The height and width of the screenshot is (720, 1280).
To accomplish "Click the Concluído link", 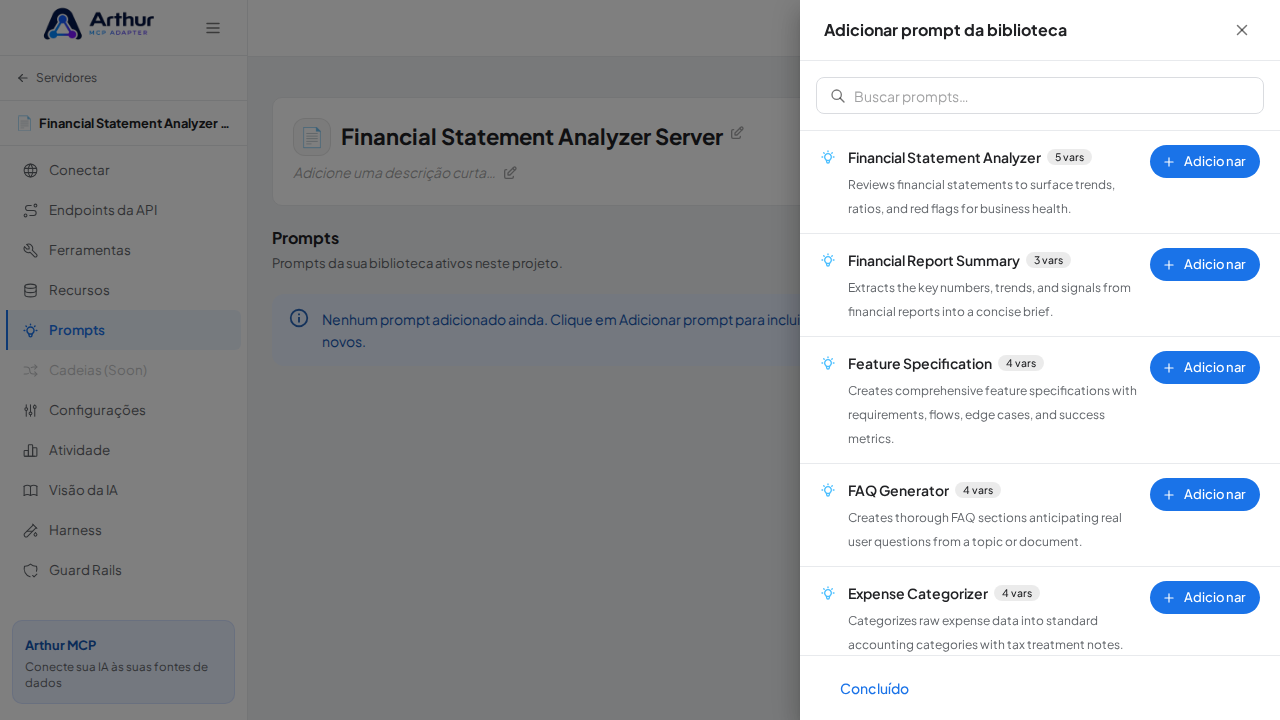I will 874,688.
